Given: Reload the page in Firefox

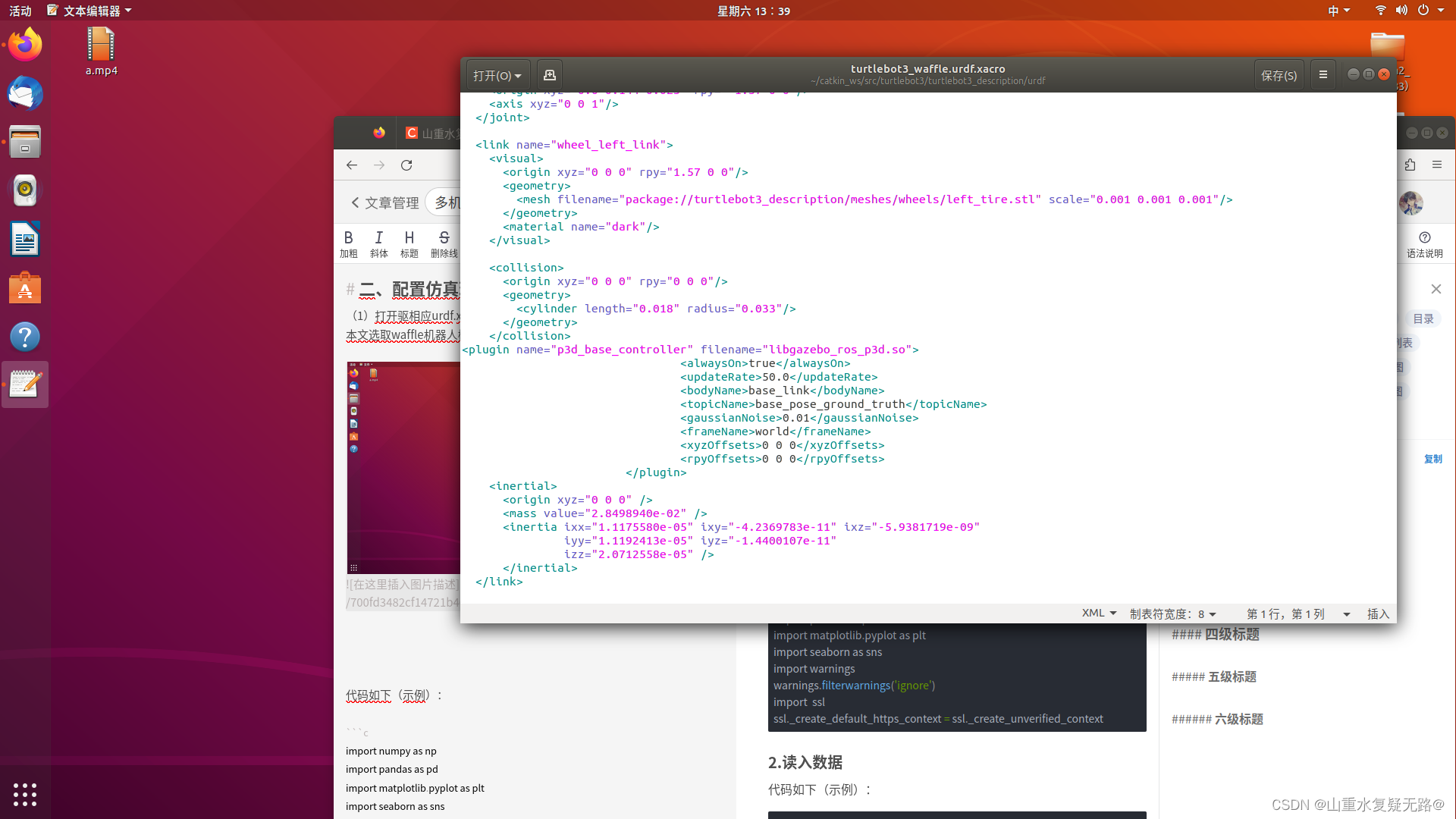Looking at the screenshot, I should (x=406, y=165).
